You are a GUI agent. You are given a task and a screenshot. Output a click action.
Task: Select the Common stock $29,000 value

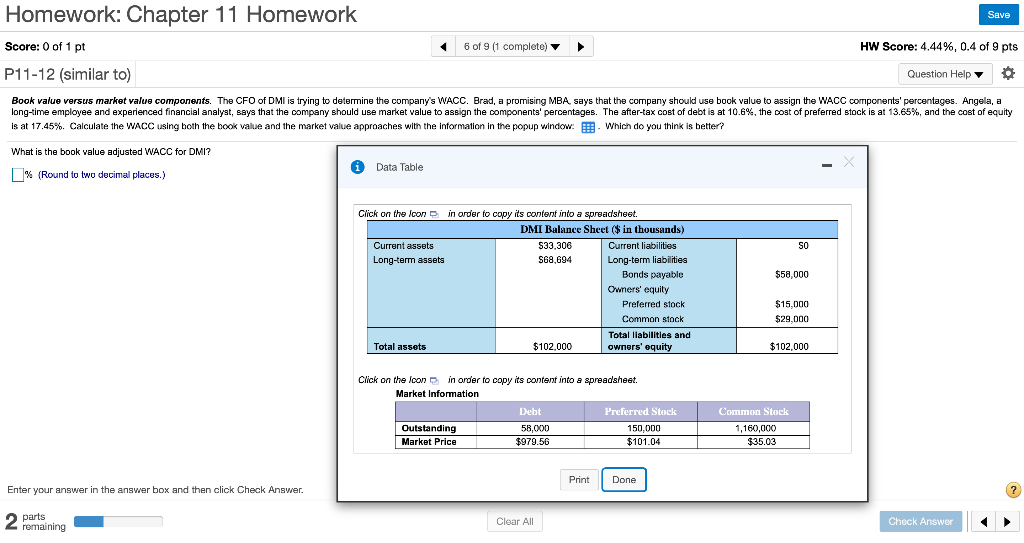[x=792, y=320]
